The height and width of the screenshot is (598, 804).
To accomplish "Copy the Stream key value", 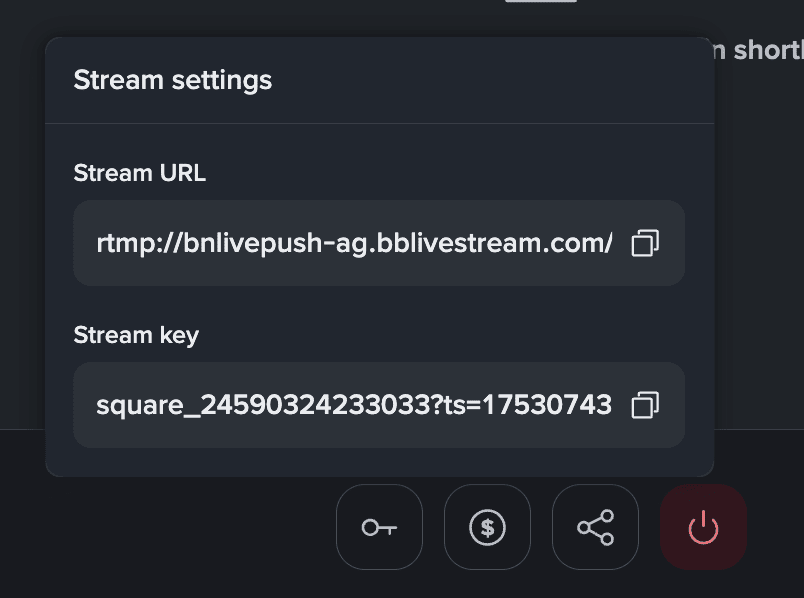I will (645, 405).
